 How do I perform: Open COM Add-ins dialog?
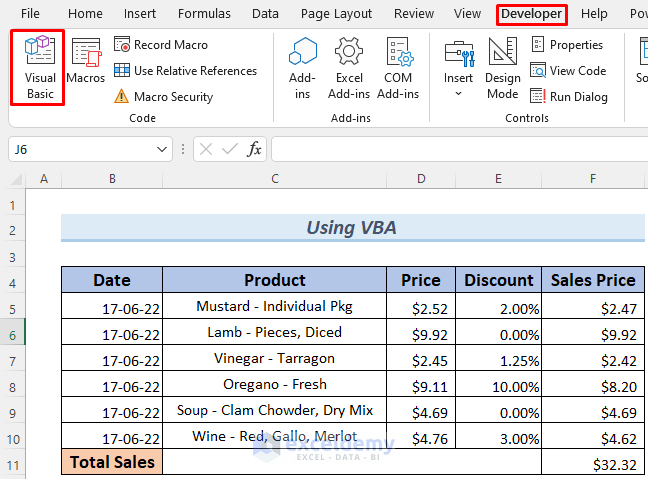[398, 68]
